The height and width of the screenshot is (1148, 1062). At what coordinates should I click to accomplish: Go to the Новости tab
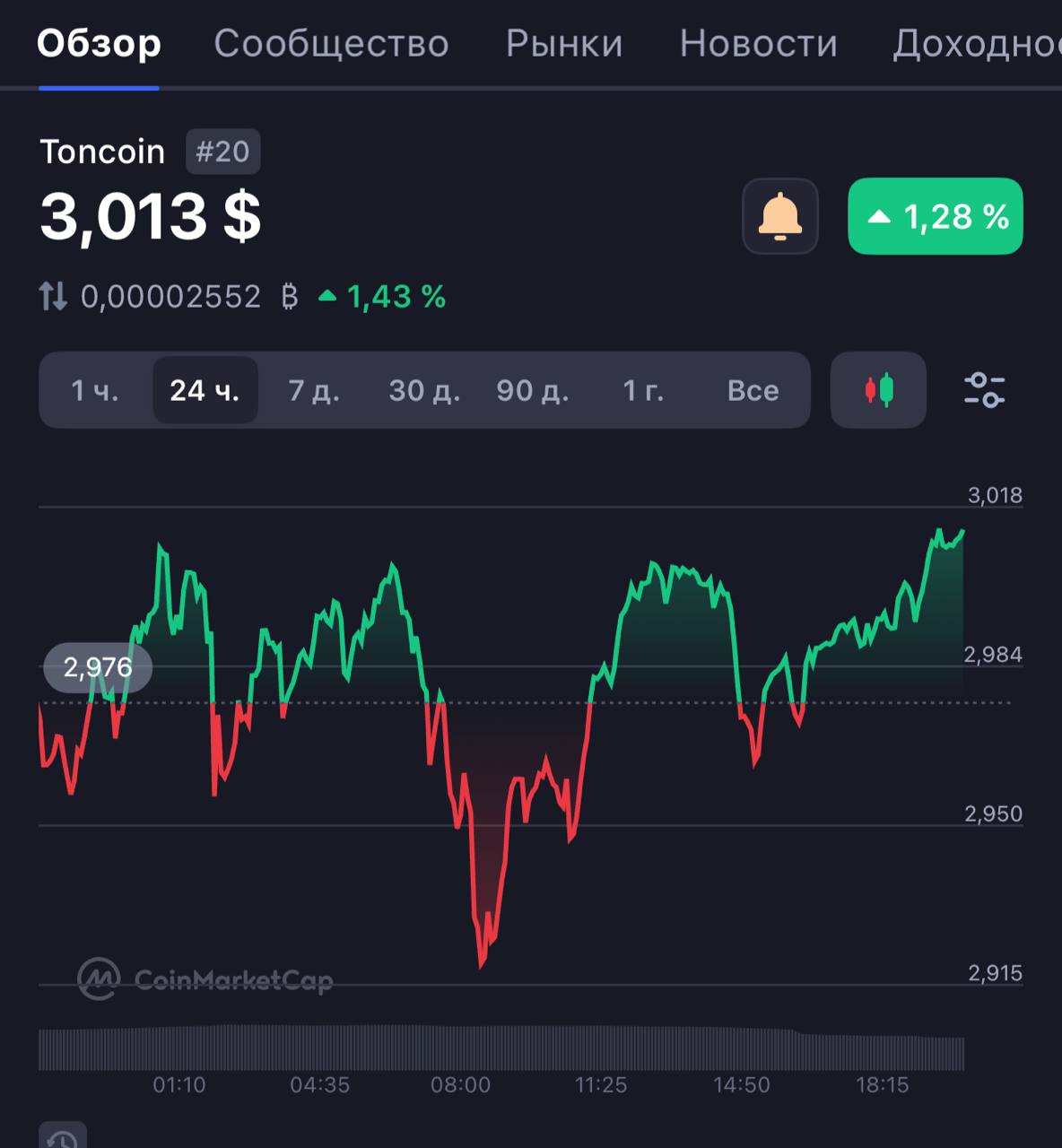759,43
